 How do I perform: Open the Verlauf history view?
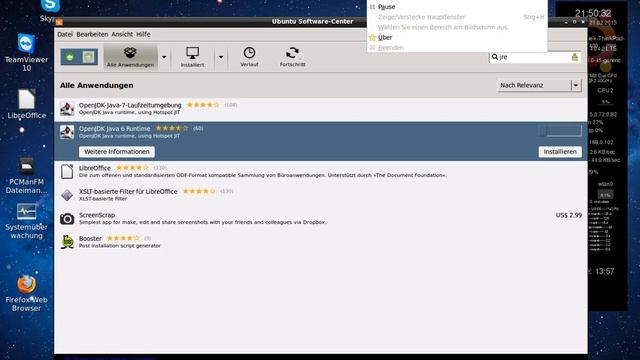click(x=249, y=57)
